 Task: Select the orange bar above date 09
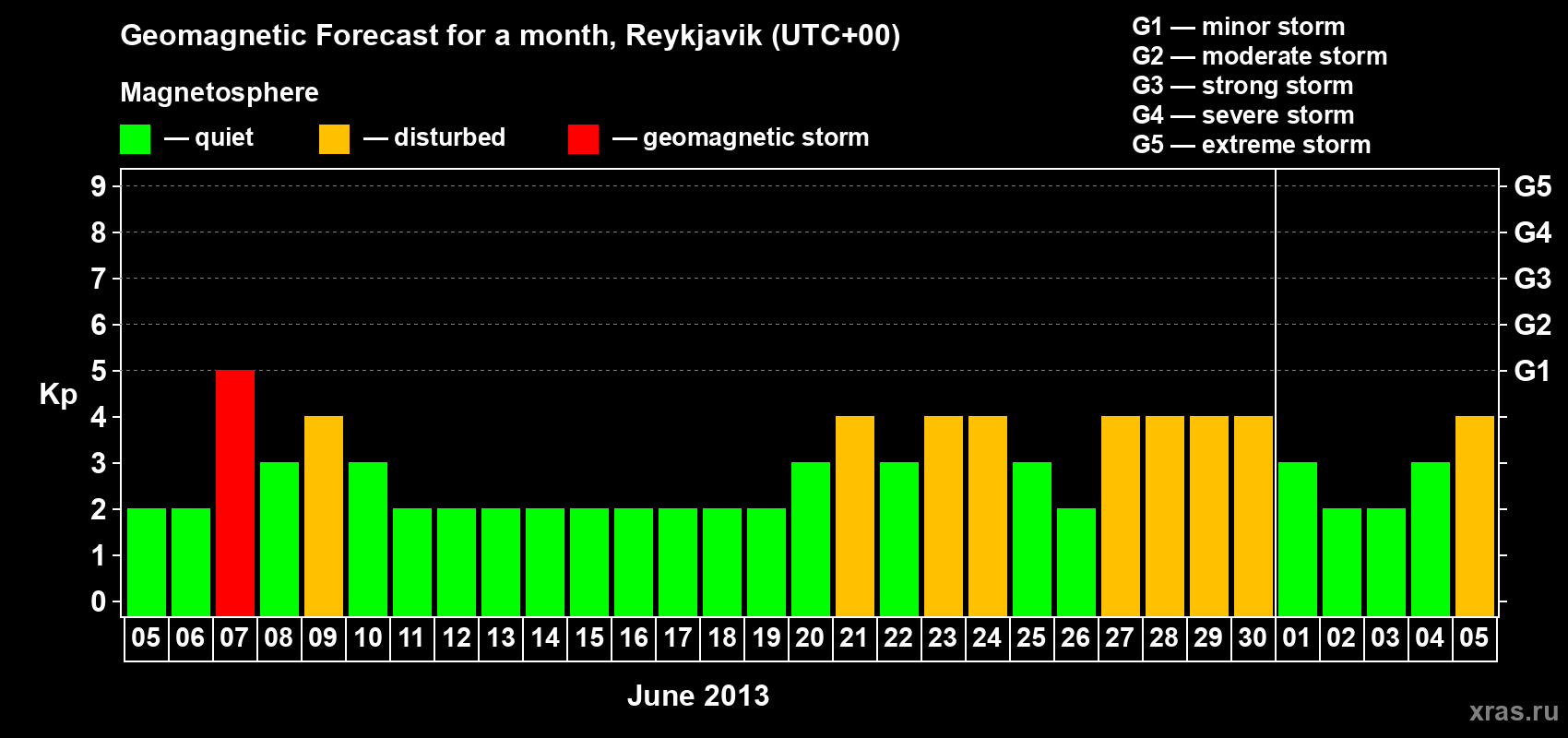click(x=324, y=517)
